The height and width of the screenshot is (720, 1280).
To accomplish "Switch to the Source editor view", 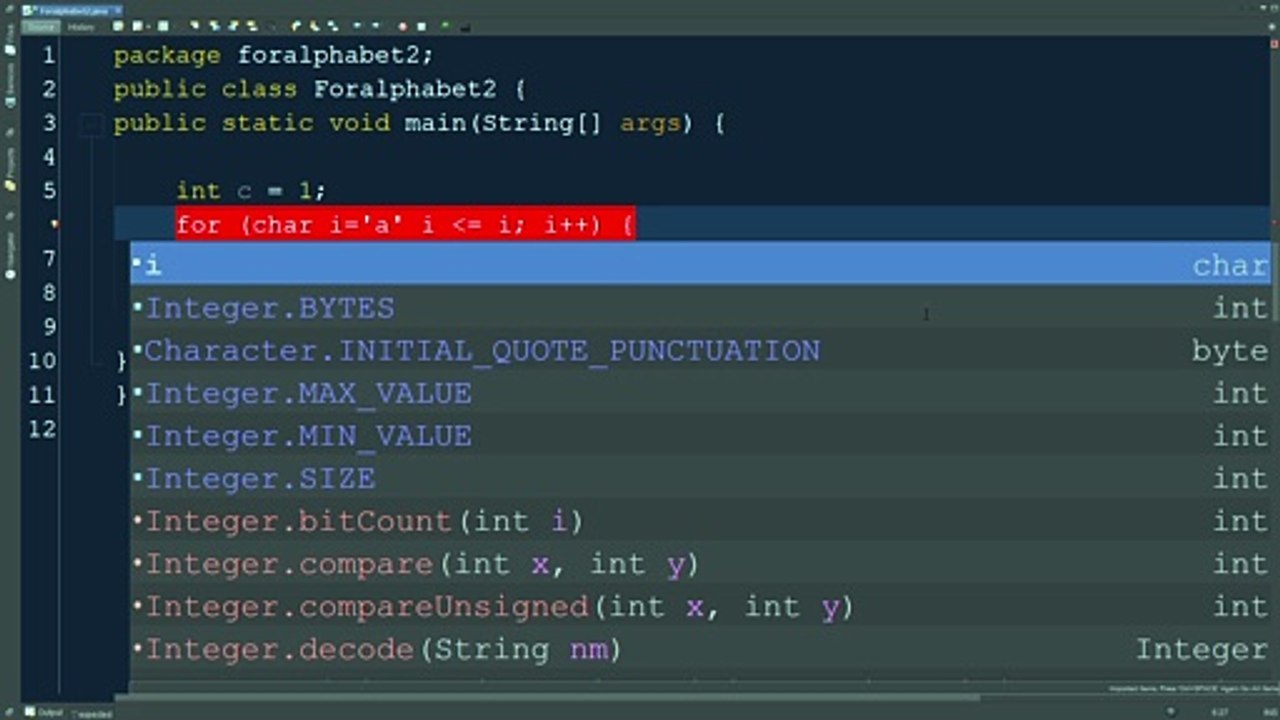I will pos(43,26).
